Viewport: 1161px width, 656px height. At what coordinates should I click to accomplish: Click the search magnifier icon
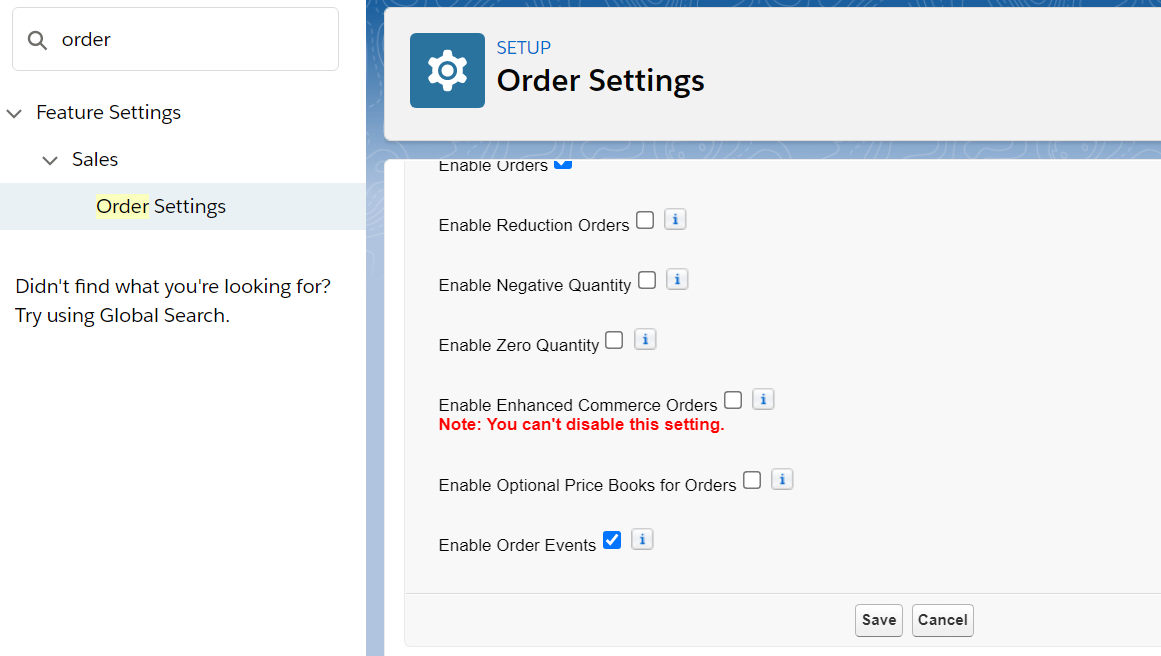[x=36, y=39]
